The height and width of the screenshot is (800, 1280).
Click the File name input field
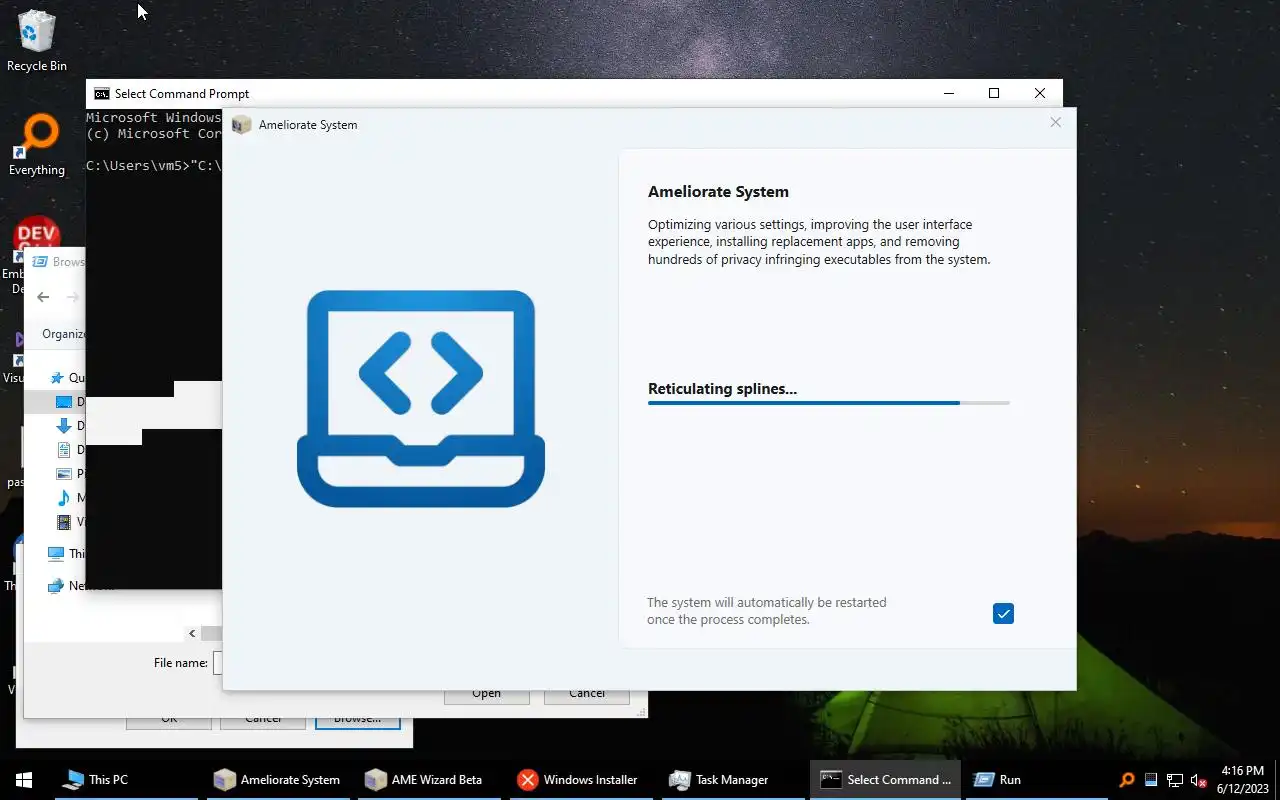point(218,663)
